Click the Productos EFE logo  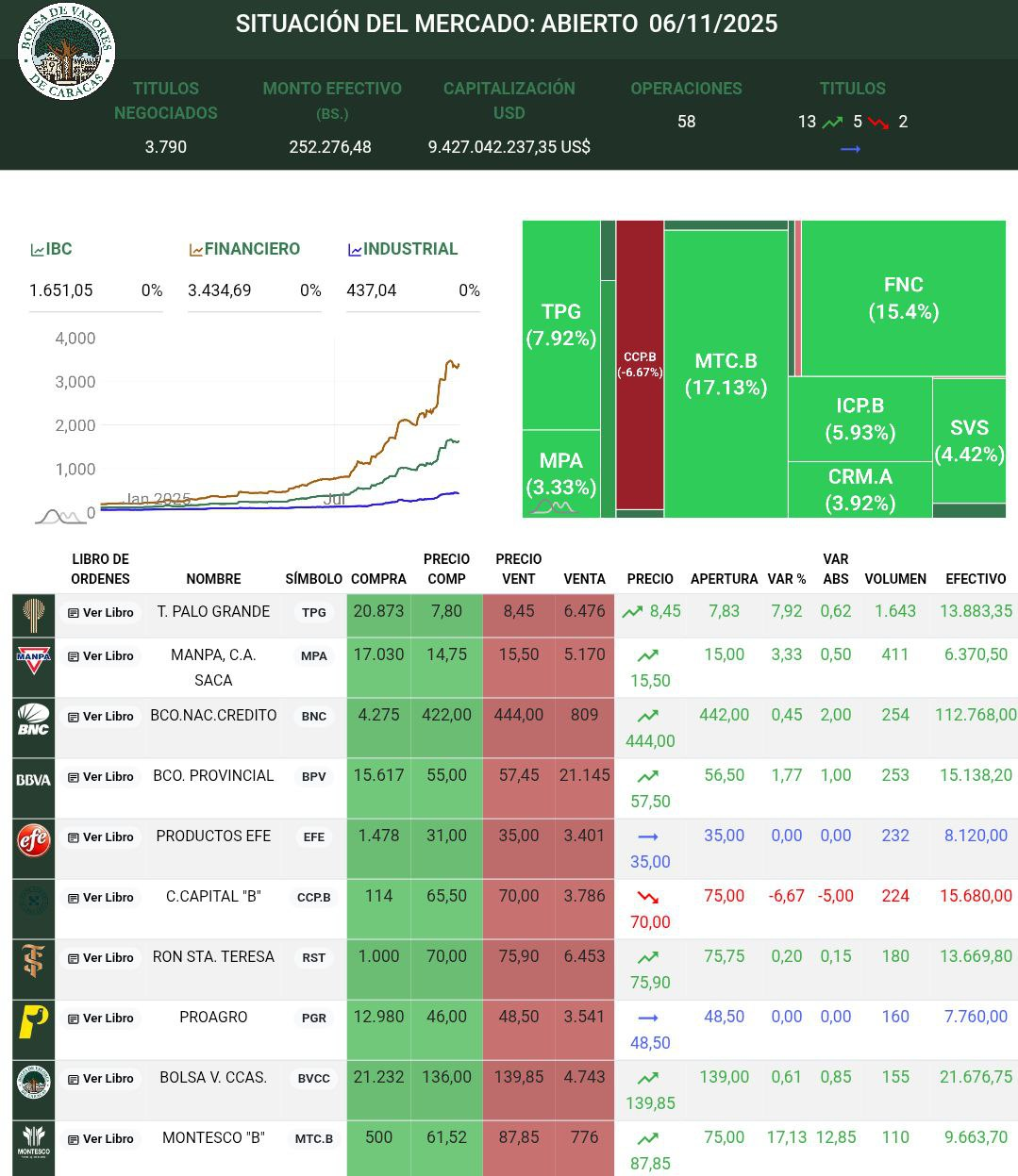tap(34, 839)
